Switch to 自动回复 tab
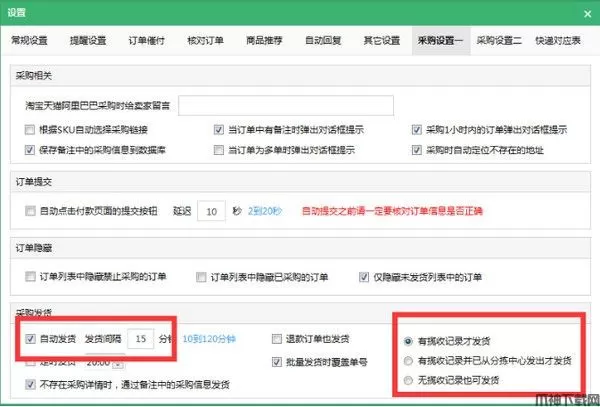Image resolution: width=600 pixels, height=407 pixels. pyautogui.click(x=323, y=40)
